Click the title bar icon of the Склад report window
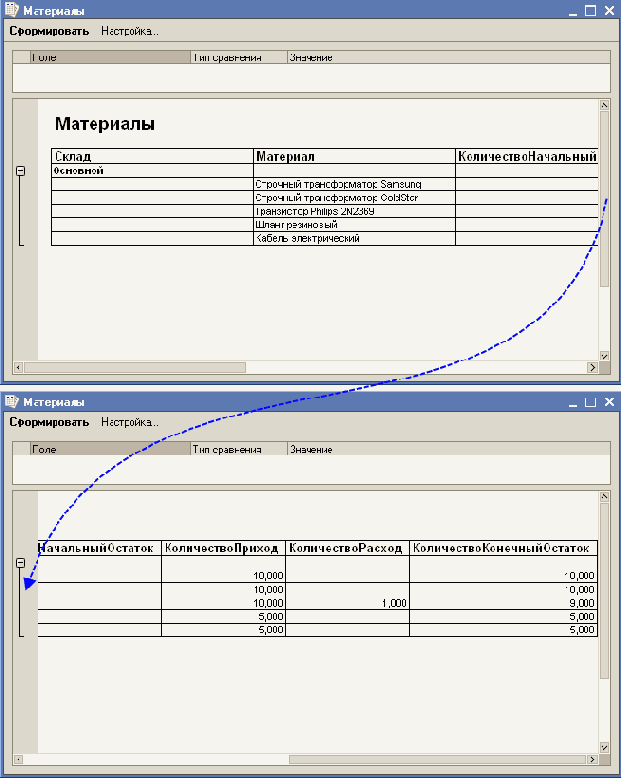 [x=11, y=10]
